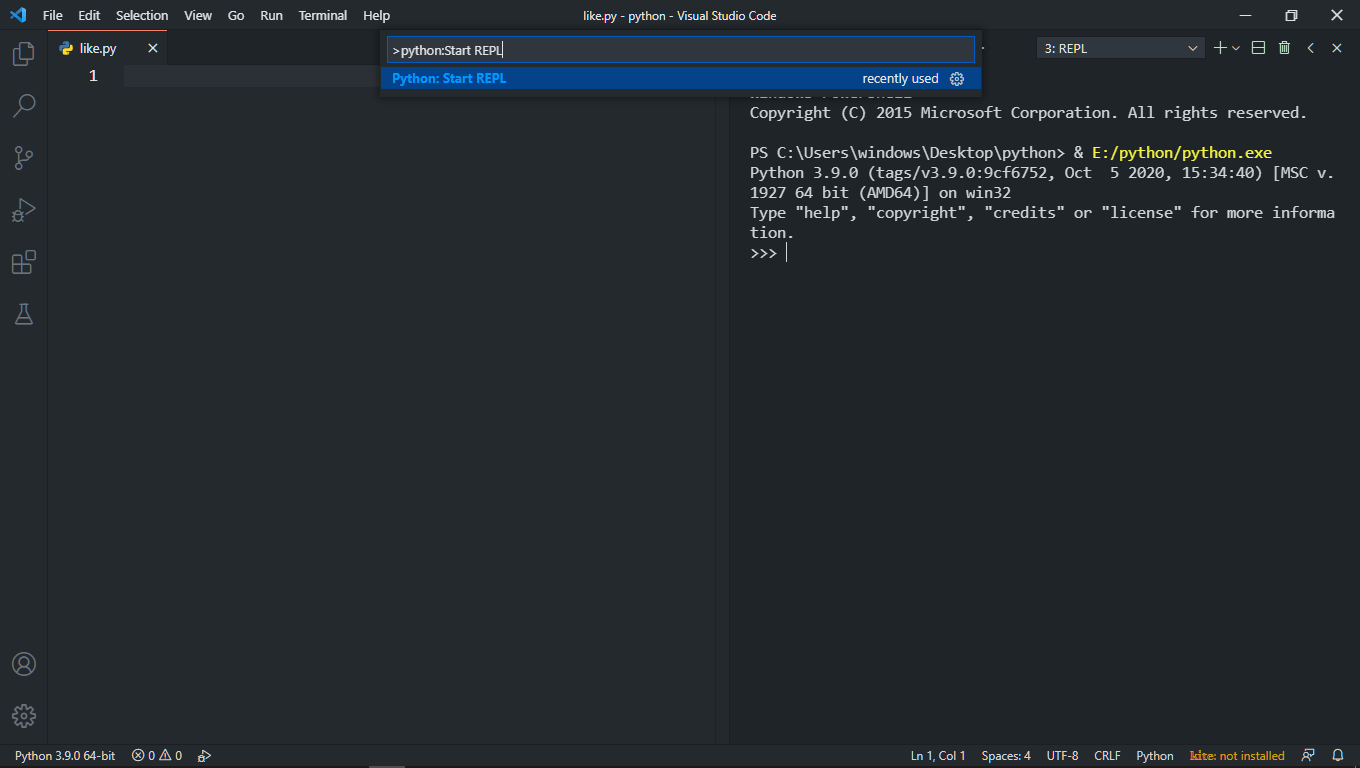The width and height of the screenshot is (1360, 768).
Task: Open the Source Control view
Action: point(24,157)
